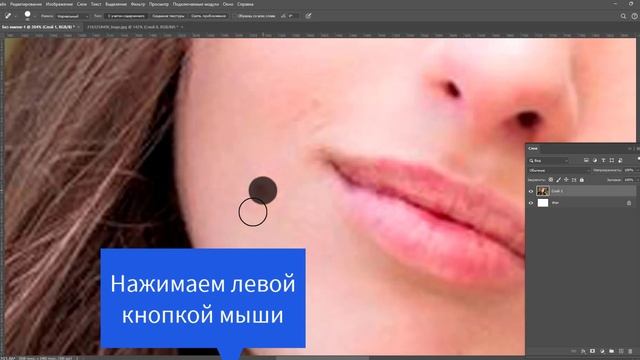This screenshot has height=360, width=640.
Task: Click the pressure-for-size icon in options bar
Action: (308, 16)
